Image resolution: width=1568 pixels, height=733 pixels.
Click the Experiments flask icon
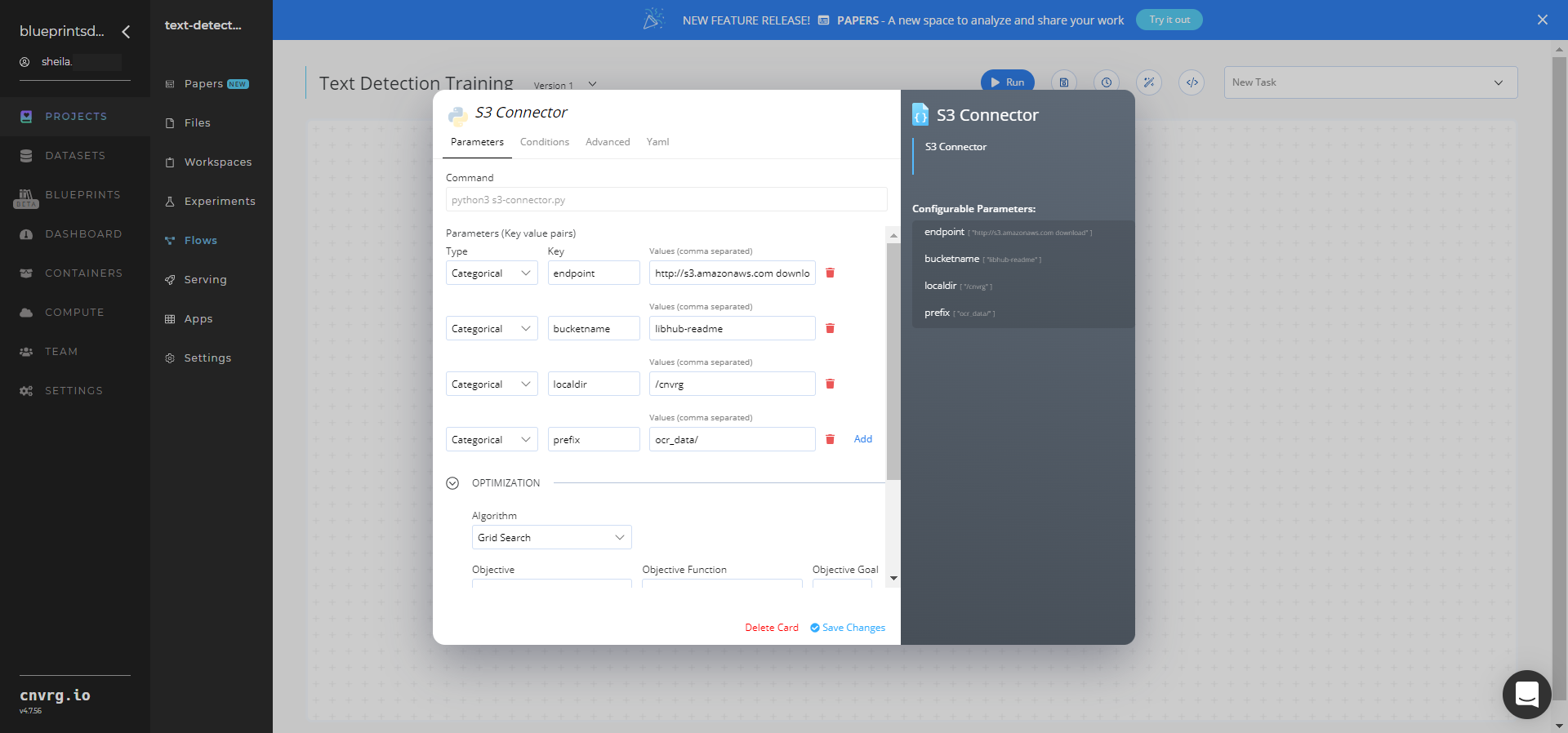170,202
